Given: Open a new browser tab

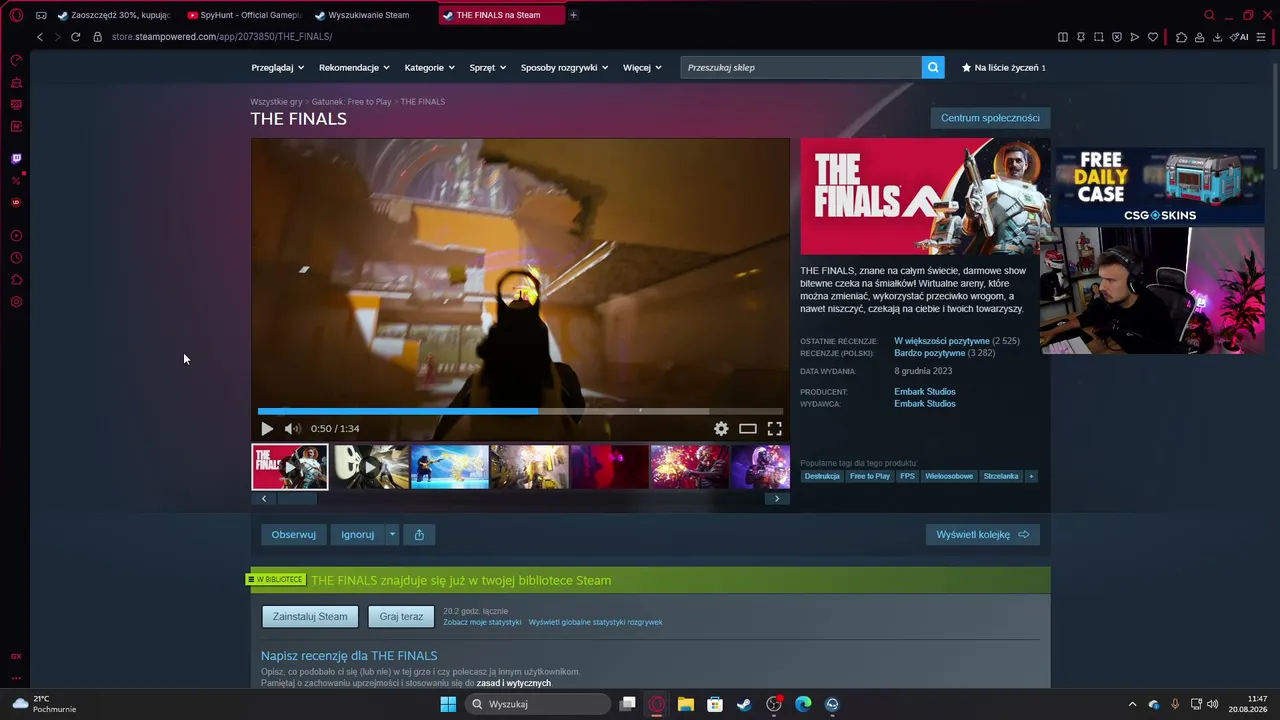Looking at the screenshot, I should [x=573, y=15].
